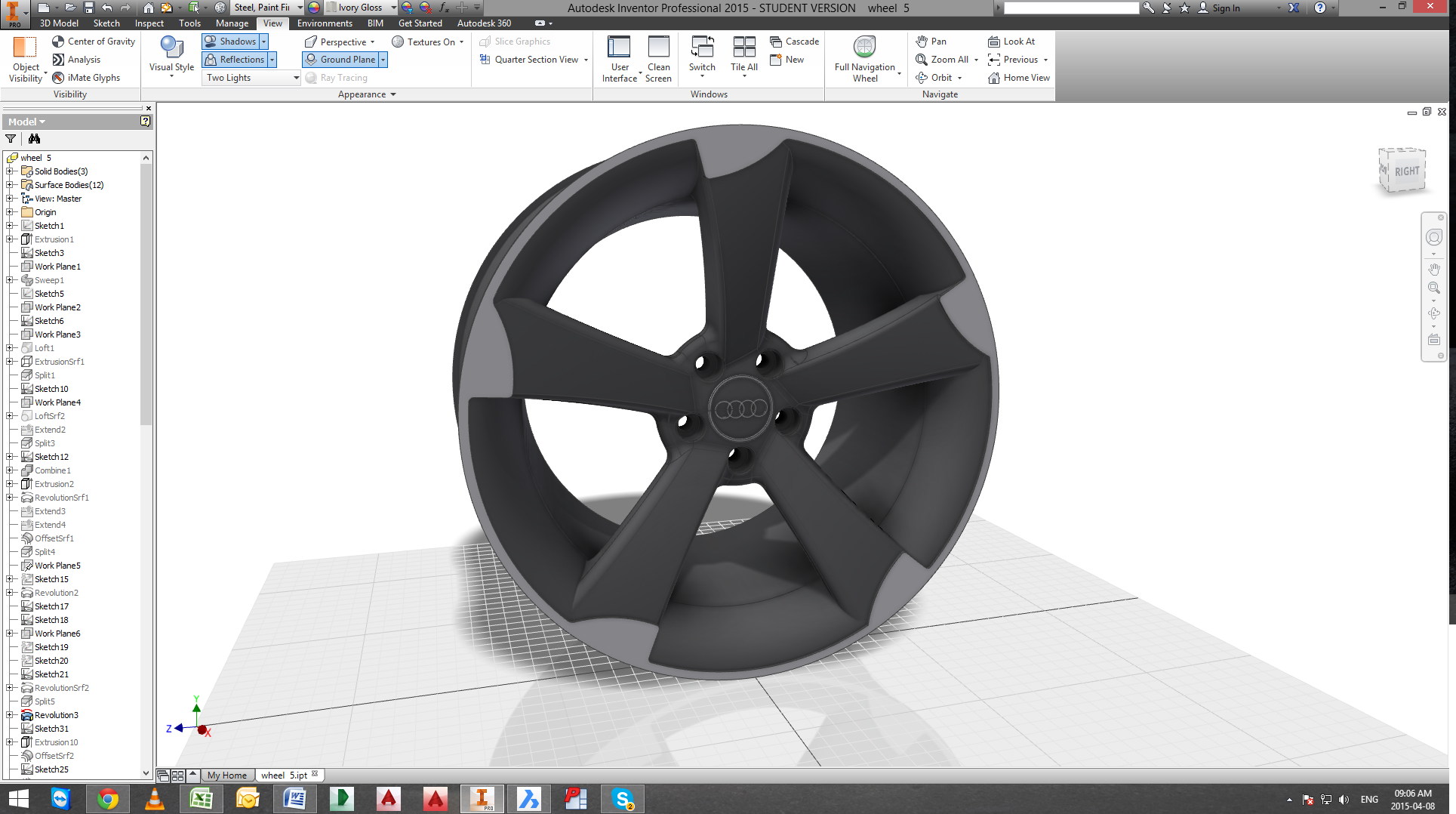This screenshot has height=814, width=1456.
Task: Open the Environments ribbon tab
Action: [325, 23]
